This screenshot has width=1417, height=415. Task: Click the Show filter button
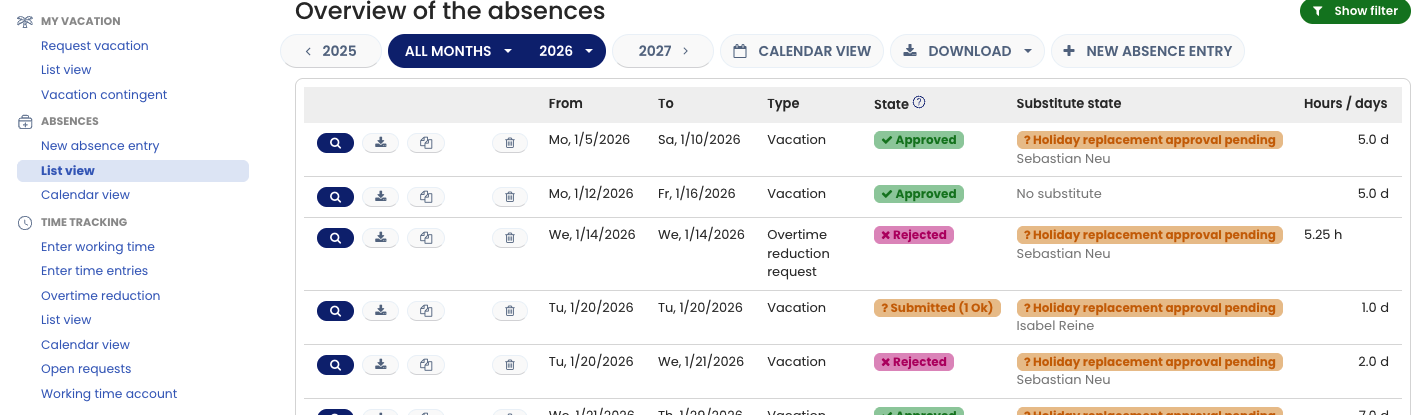tap(1355, 11)
